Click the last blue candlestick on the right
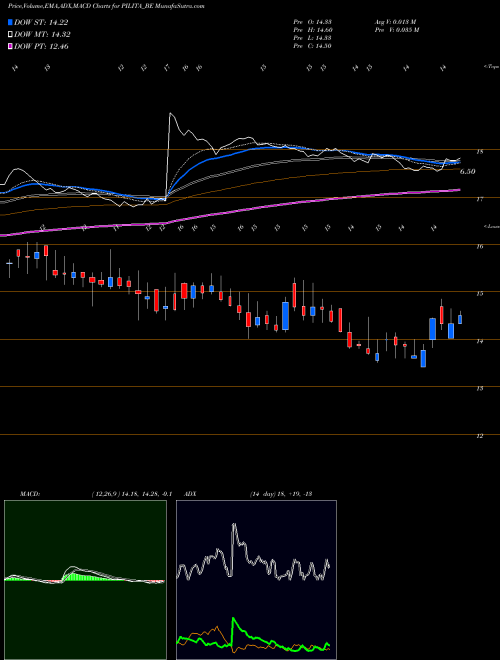This screenshot has height=660, width=500. tap(460, 319)
